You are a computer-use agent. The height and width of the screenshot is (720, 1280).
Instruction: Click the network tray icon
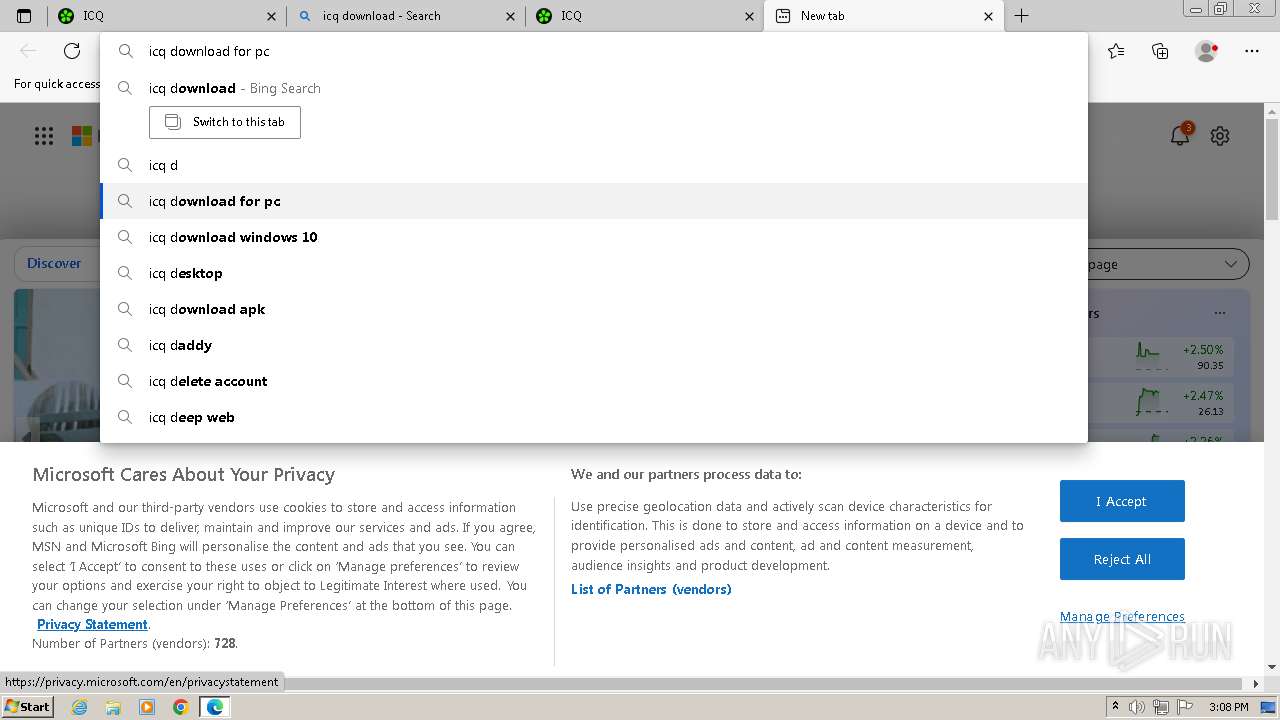pyautogui.click(x=1161, y=707)
